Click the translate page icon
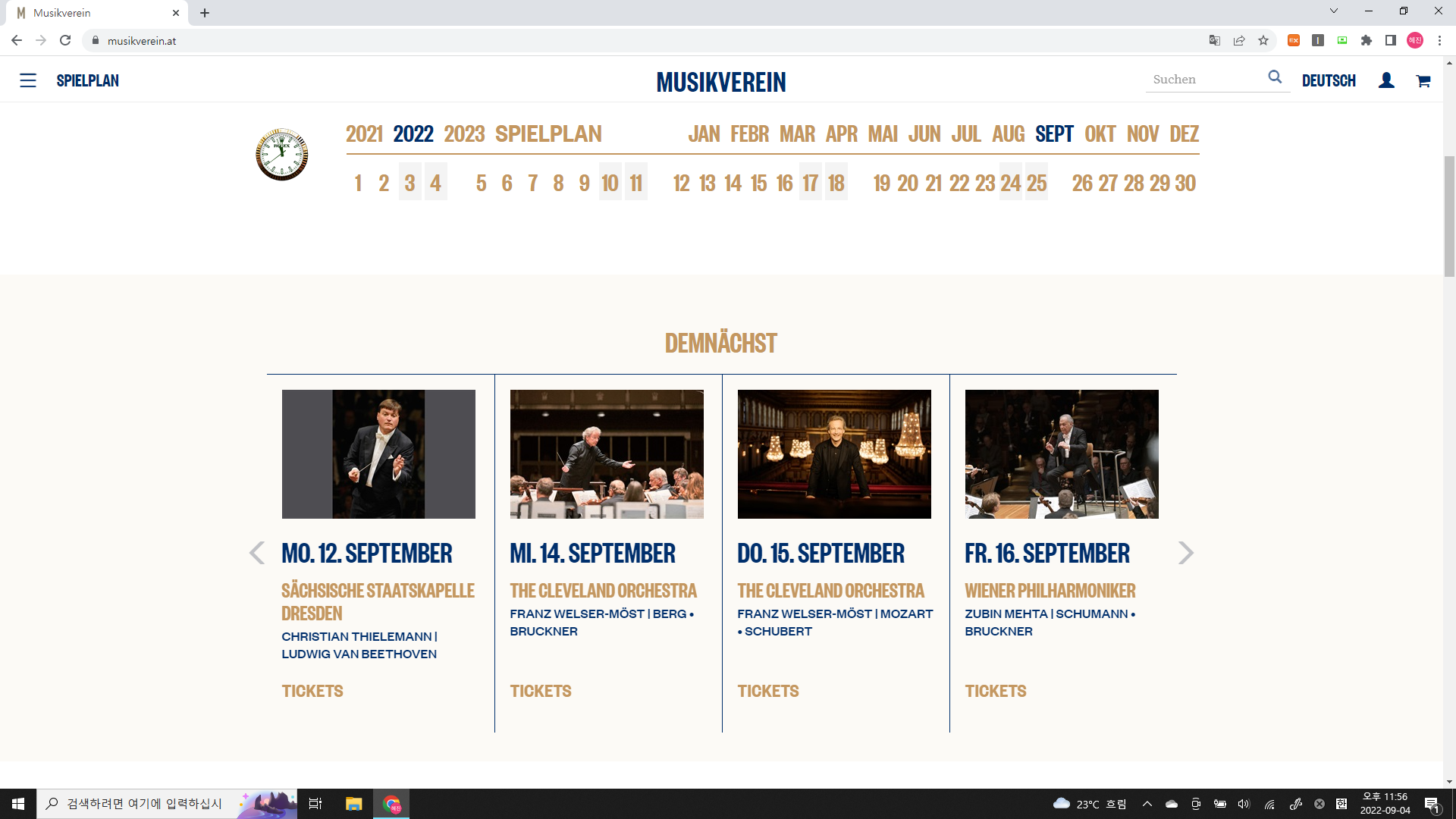 (x=1215, y=40)
